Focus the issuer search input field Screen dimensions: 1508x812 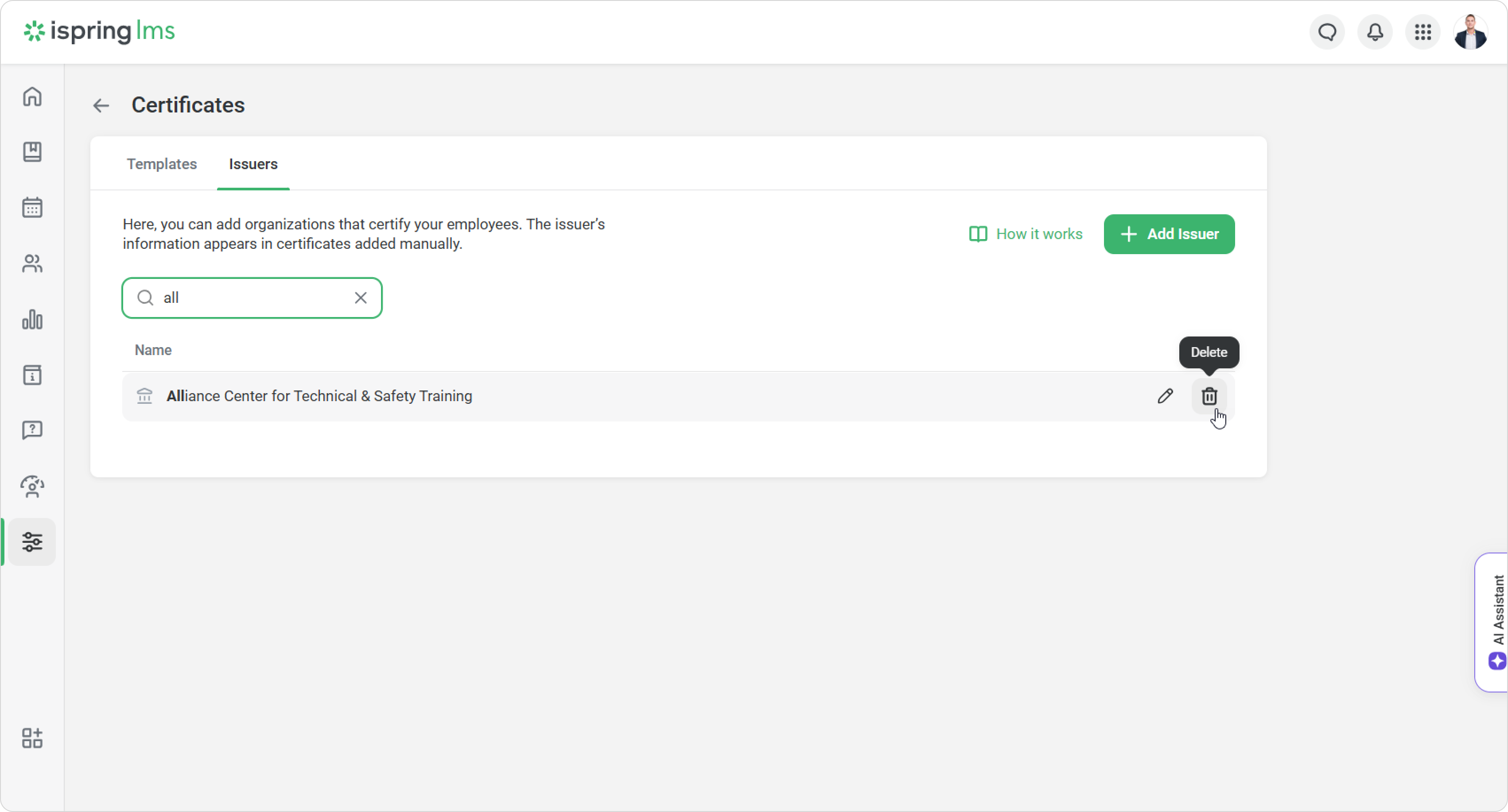(x=252, y=298)
